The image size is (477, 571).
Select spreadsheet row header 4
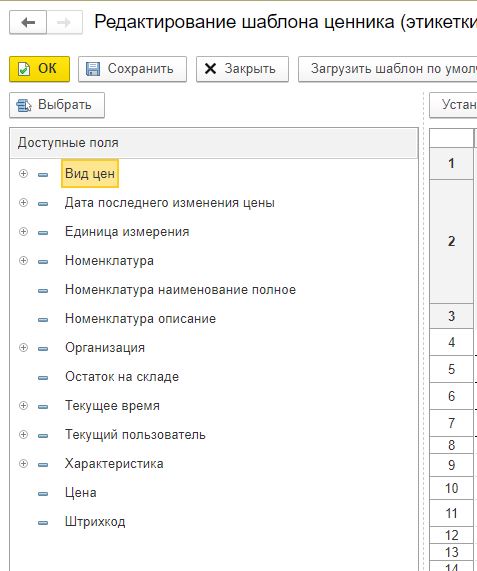coord(452,342)
